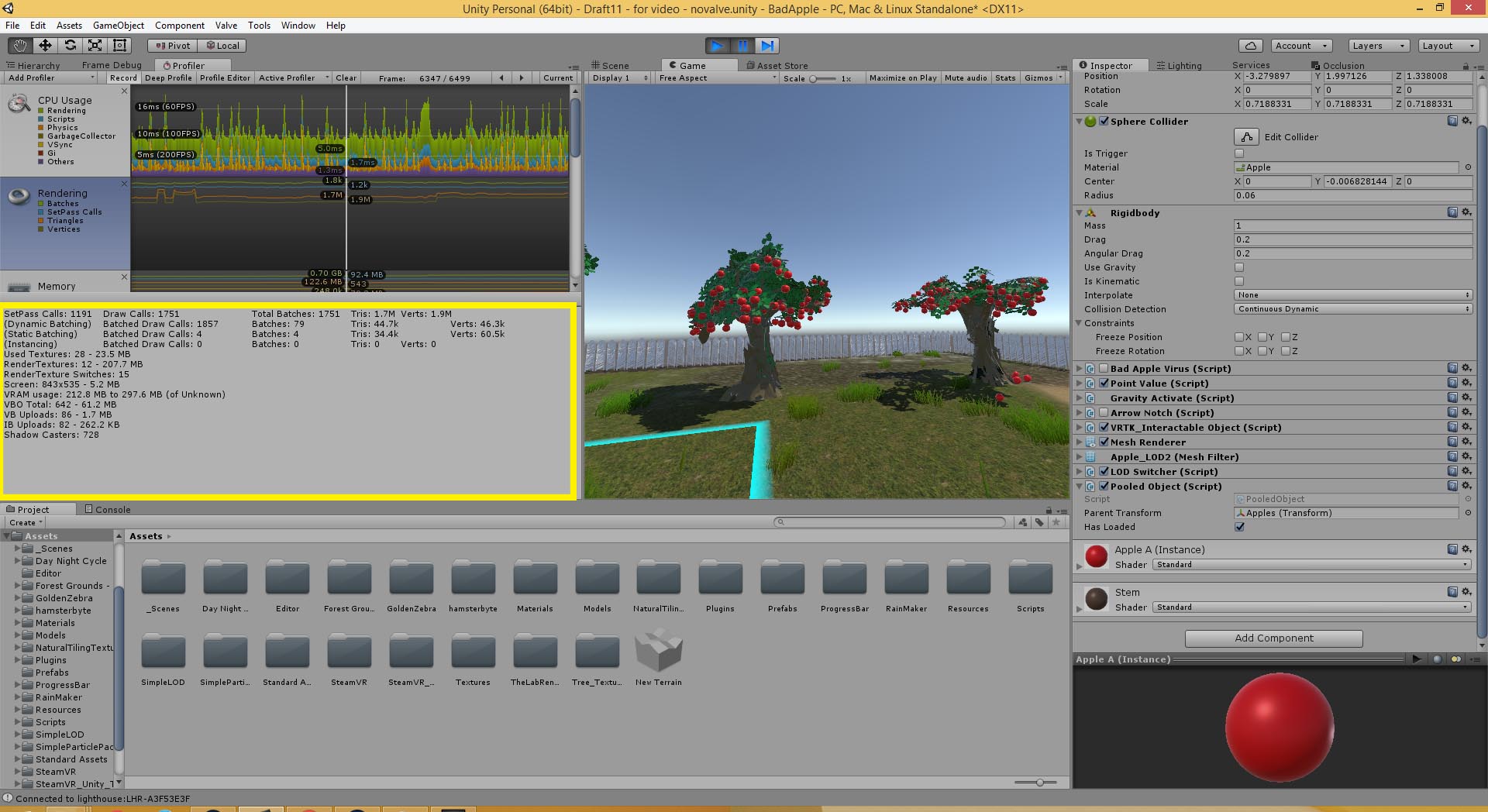Select the Rect transform tool
This screenshot has height=812, width=1488.
click(x=120, y=46)
